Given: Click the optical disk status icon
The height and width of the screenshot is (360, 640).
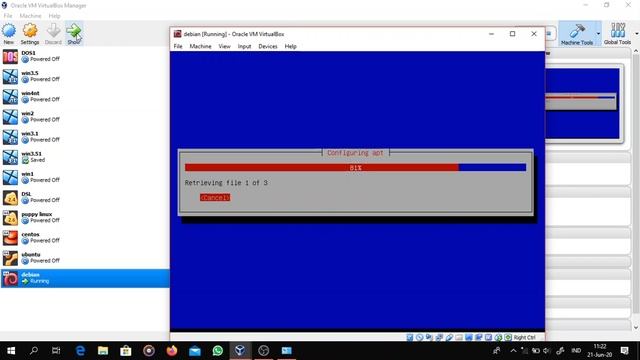Looking at the screenshot, I should coord(419,338).
